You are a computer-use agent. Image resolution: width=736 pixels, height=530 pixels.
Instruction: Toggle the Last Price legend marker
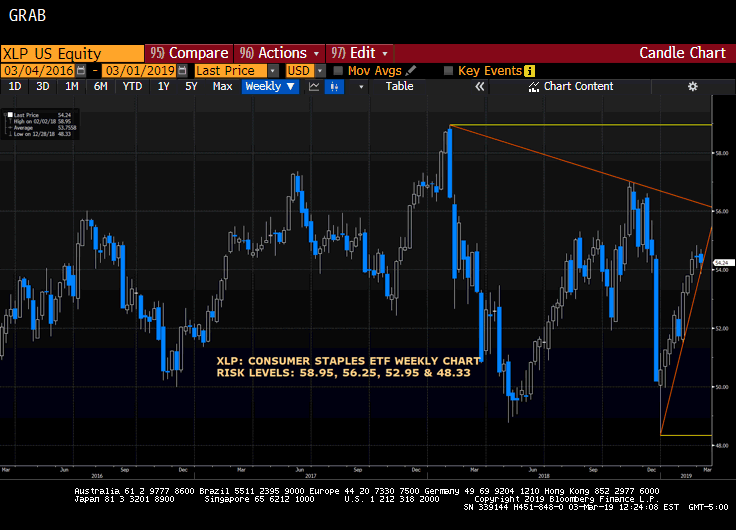pos(10,115)
